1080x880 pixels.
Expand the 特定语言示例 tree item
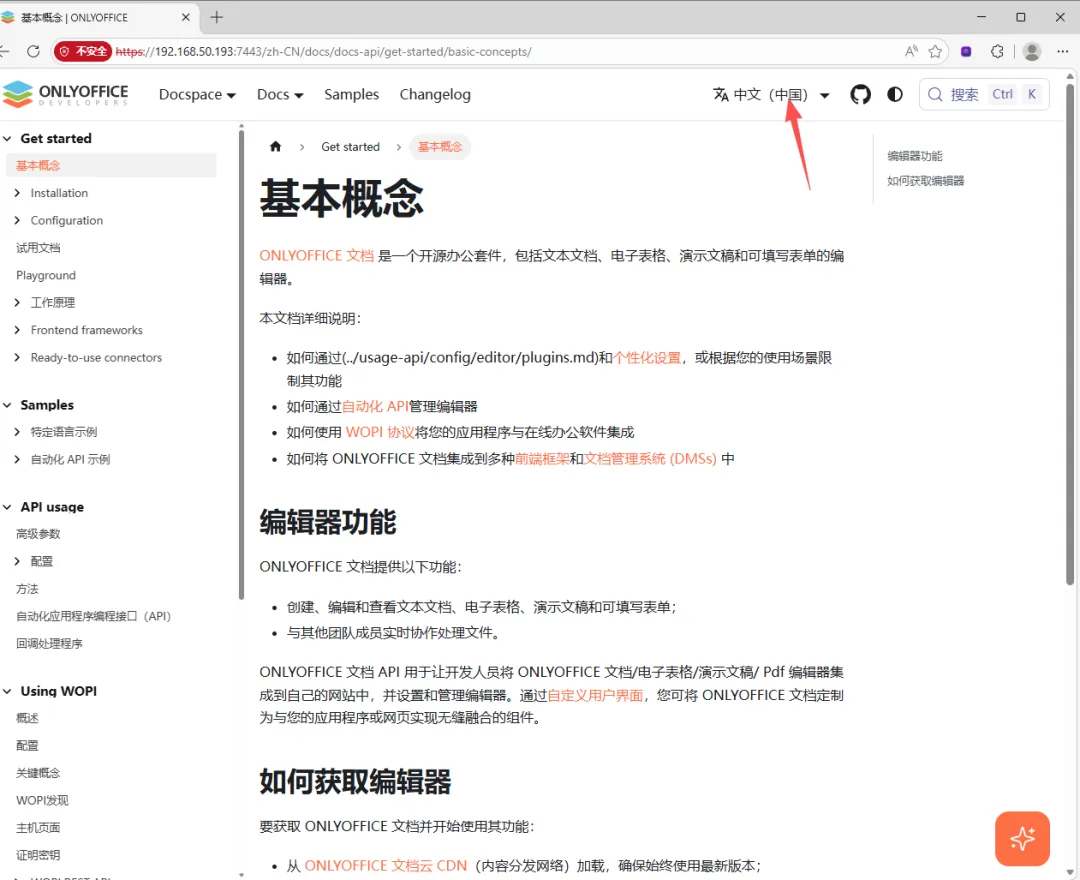point(17,432)
